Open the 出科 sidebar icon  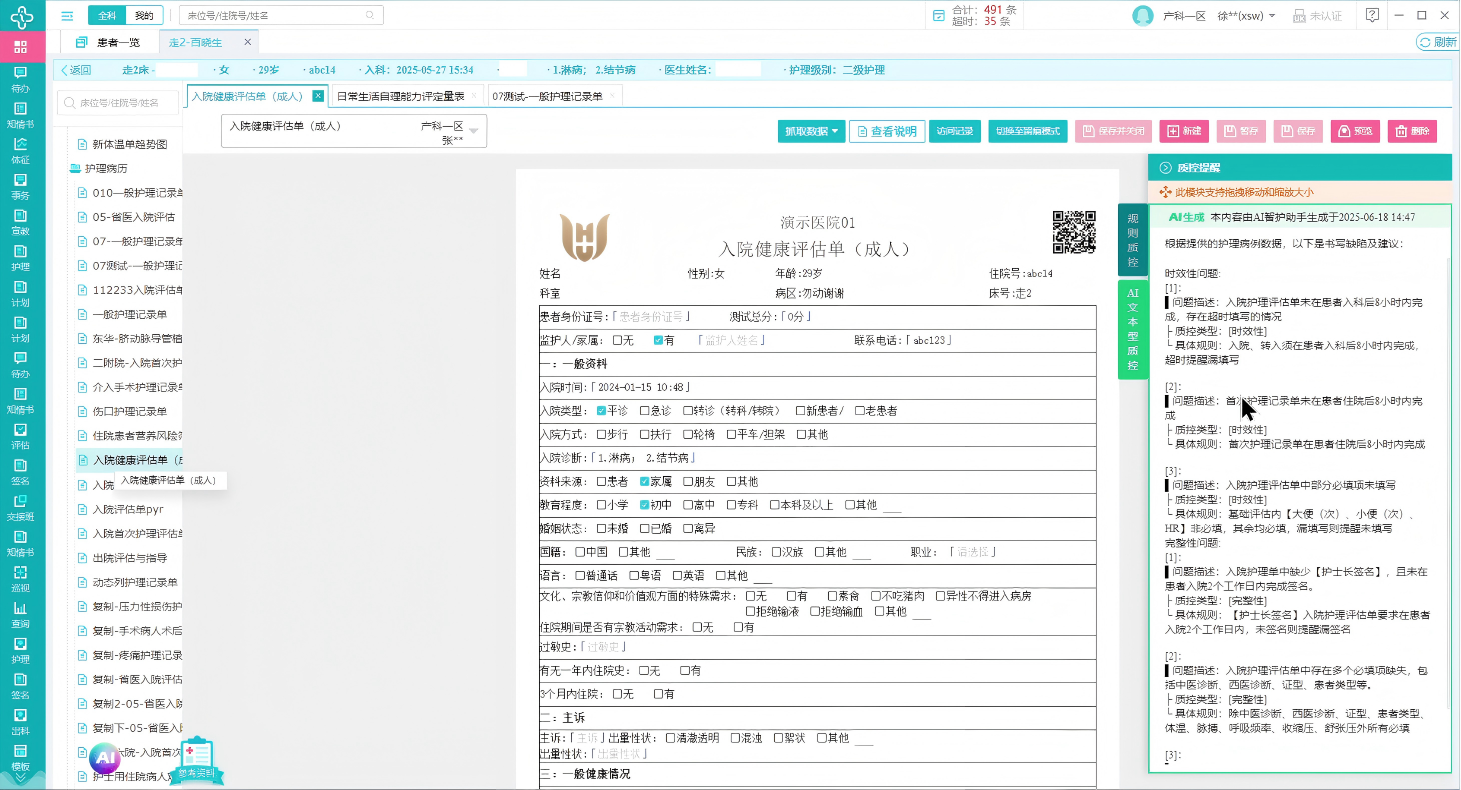pos(20,721)
